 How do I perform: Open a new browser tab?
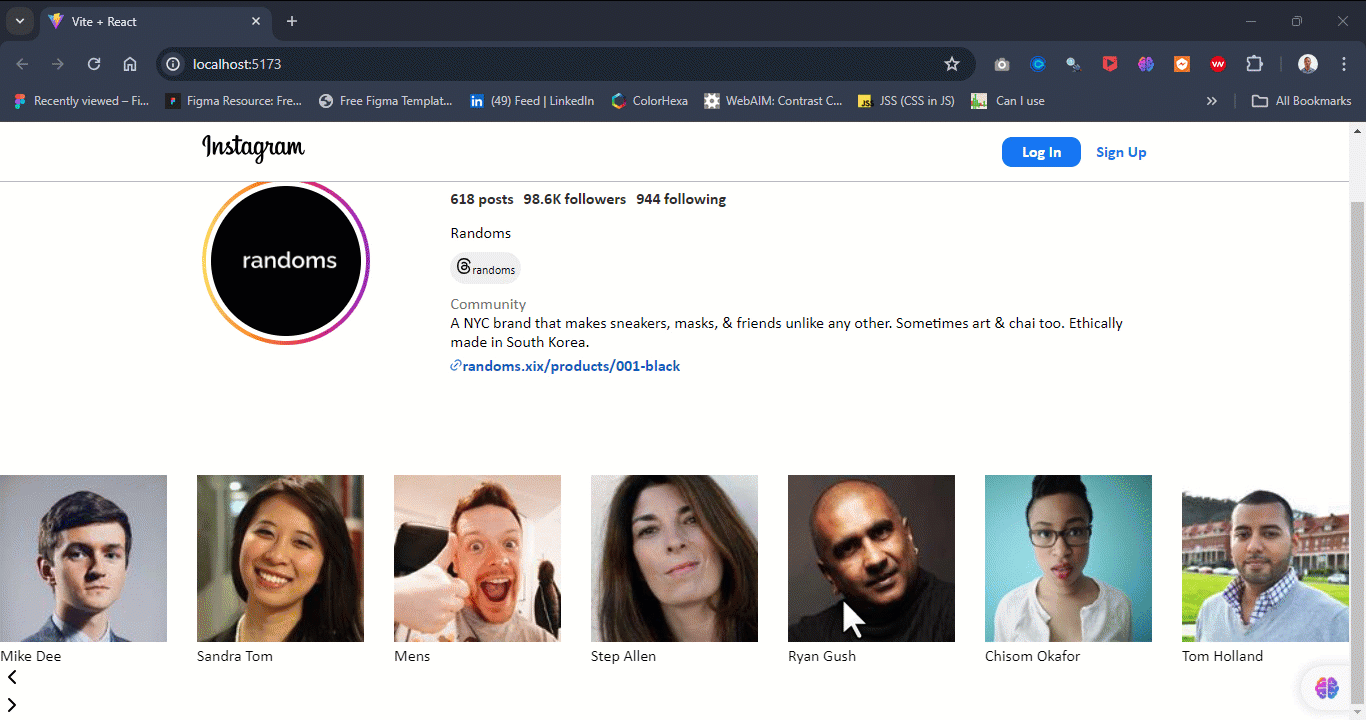pos(292,21)
